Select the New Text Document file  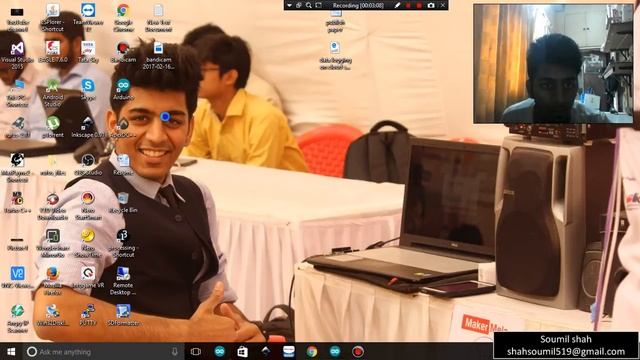[x=158, y=18]
